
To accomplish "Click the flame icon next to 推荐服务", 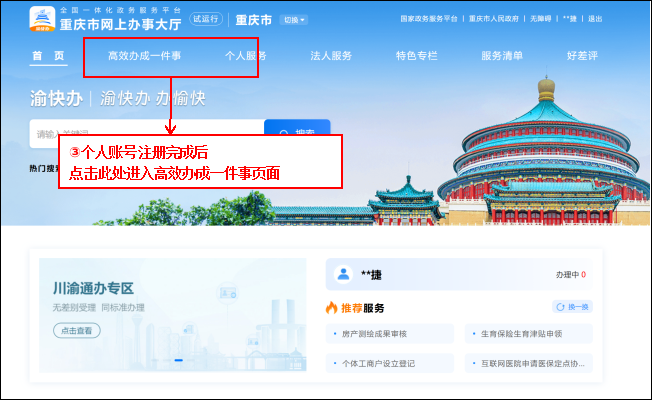I will pyautogui.click(x=332, y=308).
